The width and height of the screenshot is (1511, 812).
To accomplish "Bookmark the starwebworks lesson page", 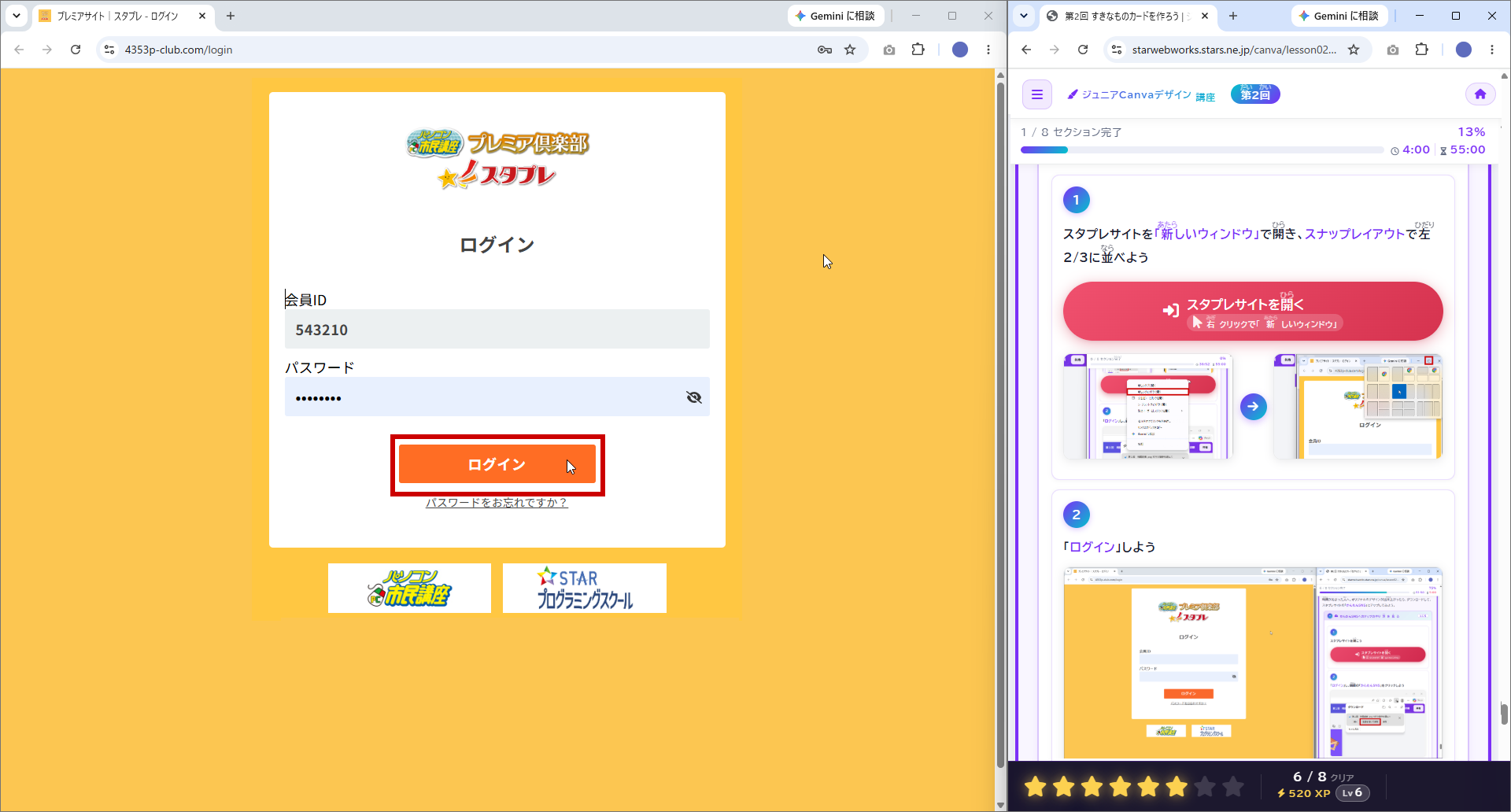I will [1354, 50].
